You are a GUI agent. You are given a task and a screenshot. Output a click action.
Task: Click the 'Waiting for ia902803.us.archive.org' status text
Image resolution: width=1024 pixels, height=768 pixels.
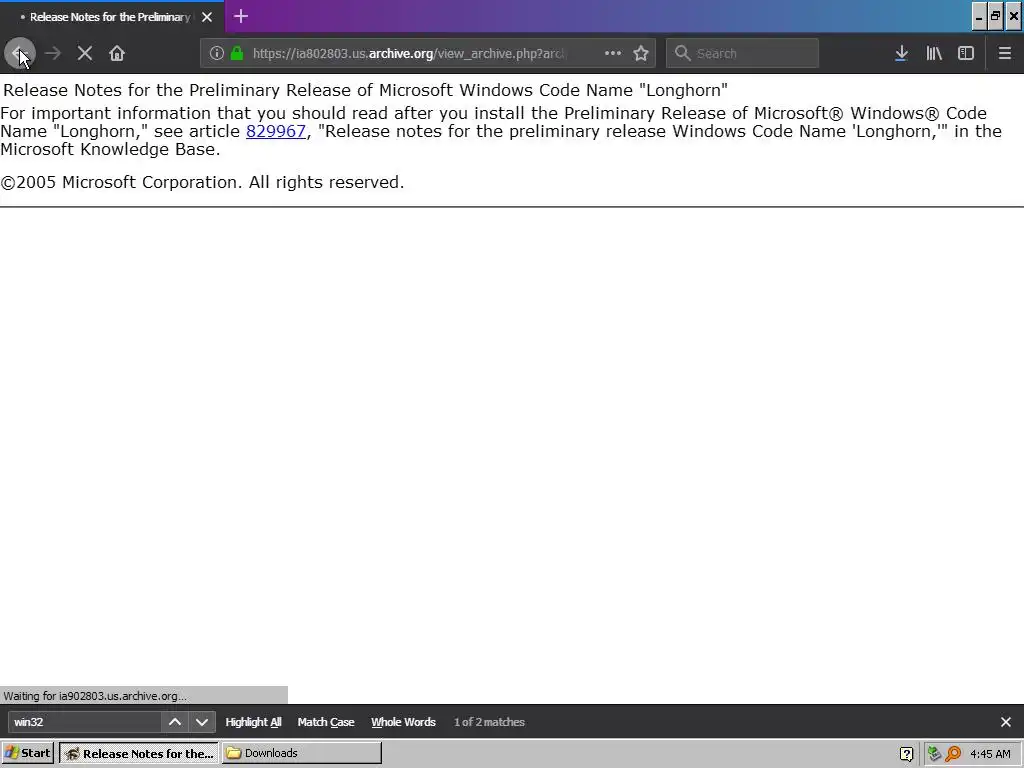point(95,696)
